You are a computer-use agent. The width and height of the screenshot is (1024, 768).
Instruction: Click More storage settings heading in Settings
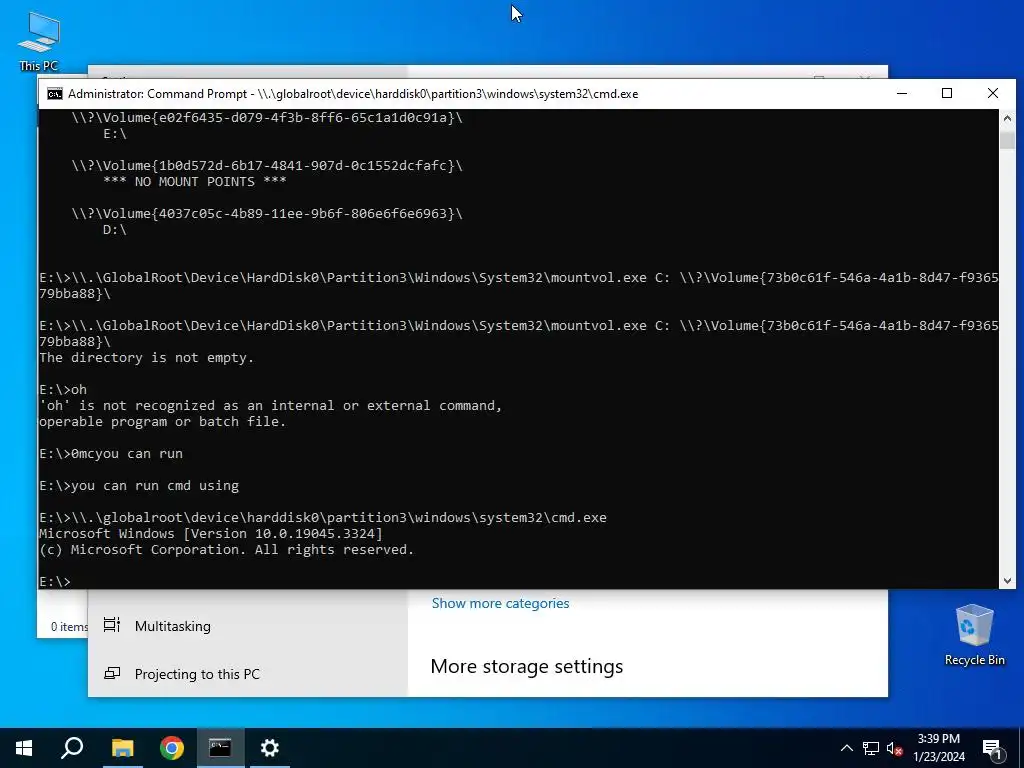[527, 666]
